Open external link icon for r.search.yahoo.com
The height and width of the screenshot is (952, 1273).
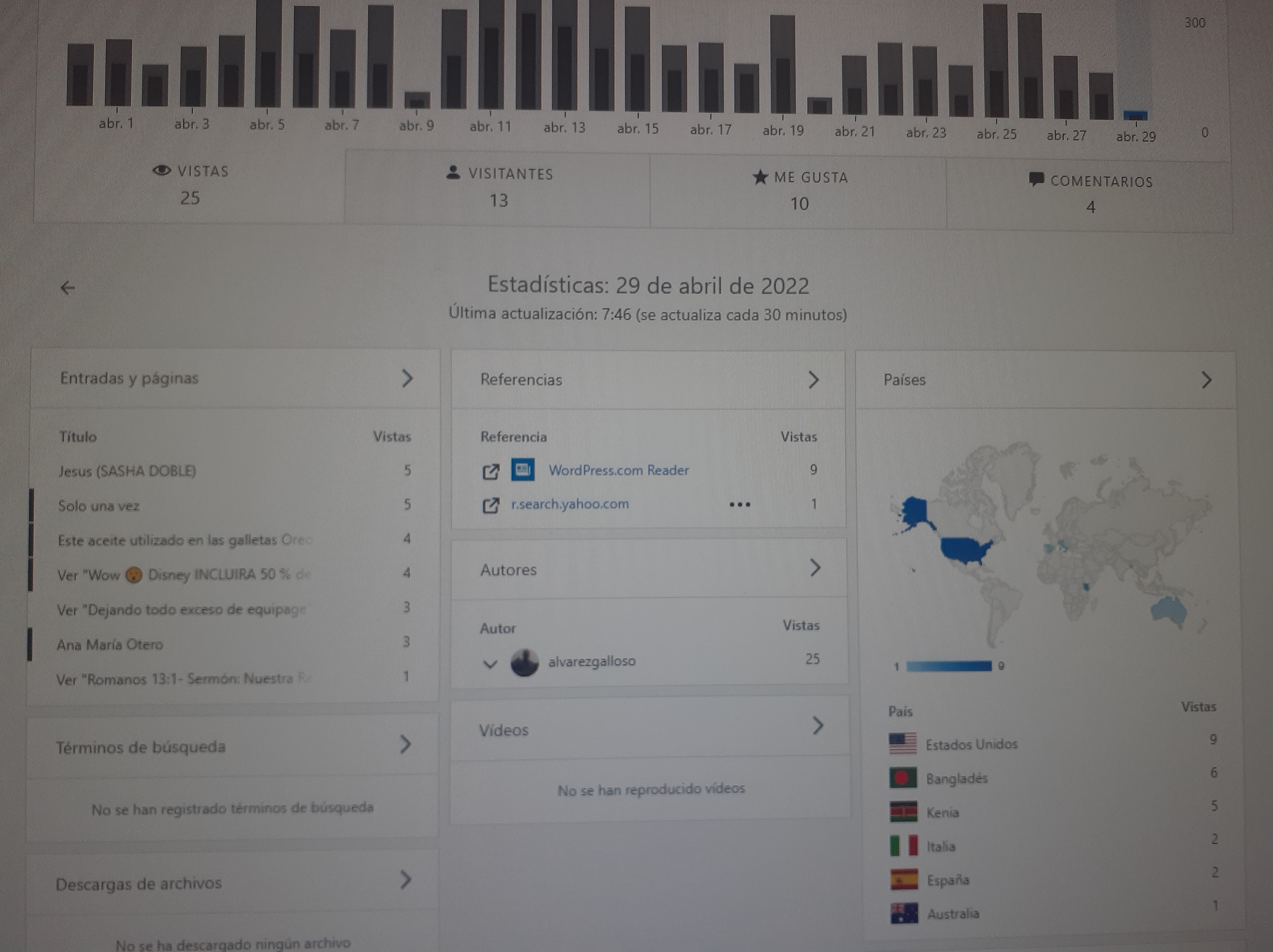490,506
